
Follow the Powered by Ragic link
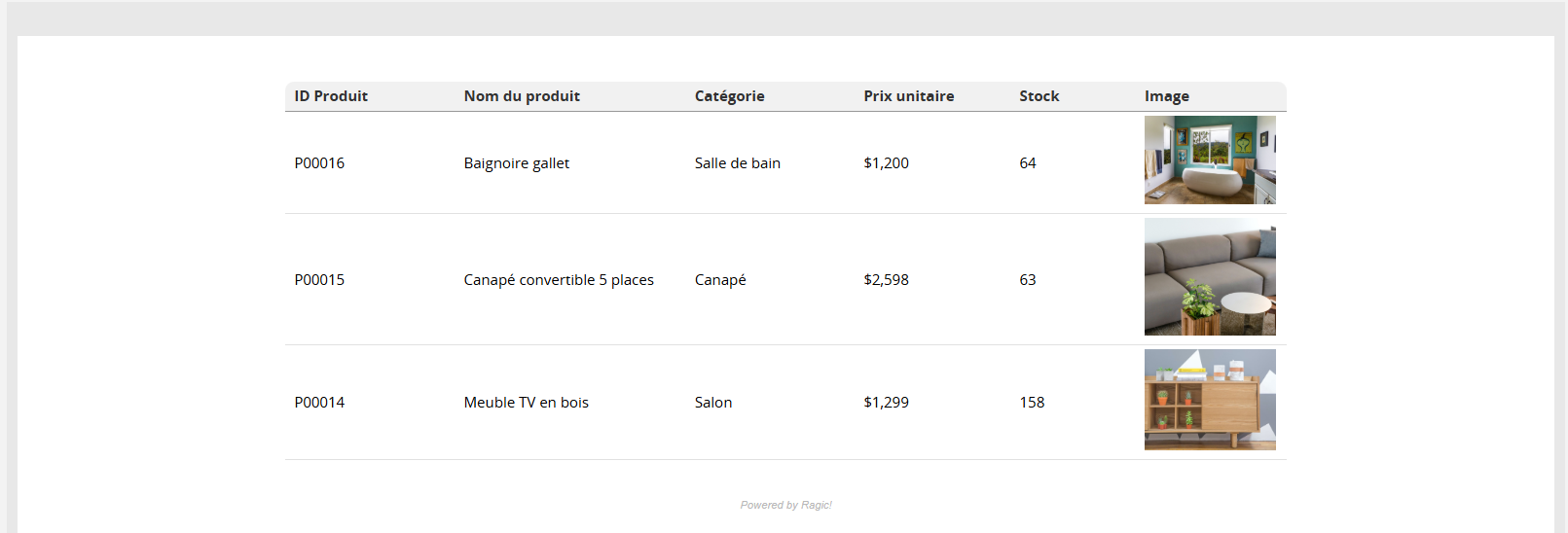786,505
